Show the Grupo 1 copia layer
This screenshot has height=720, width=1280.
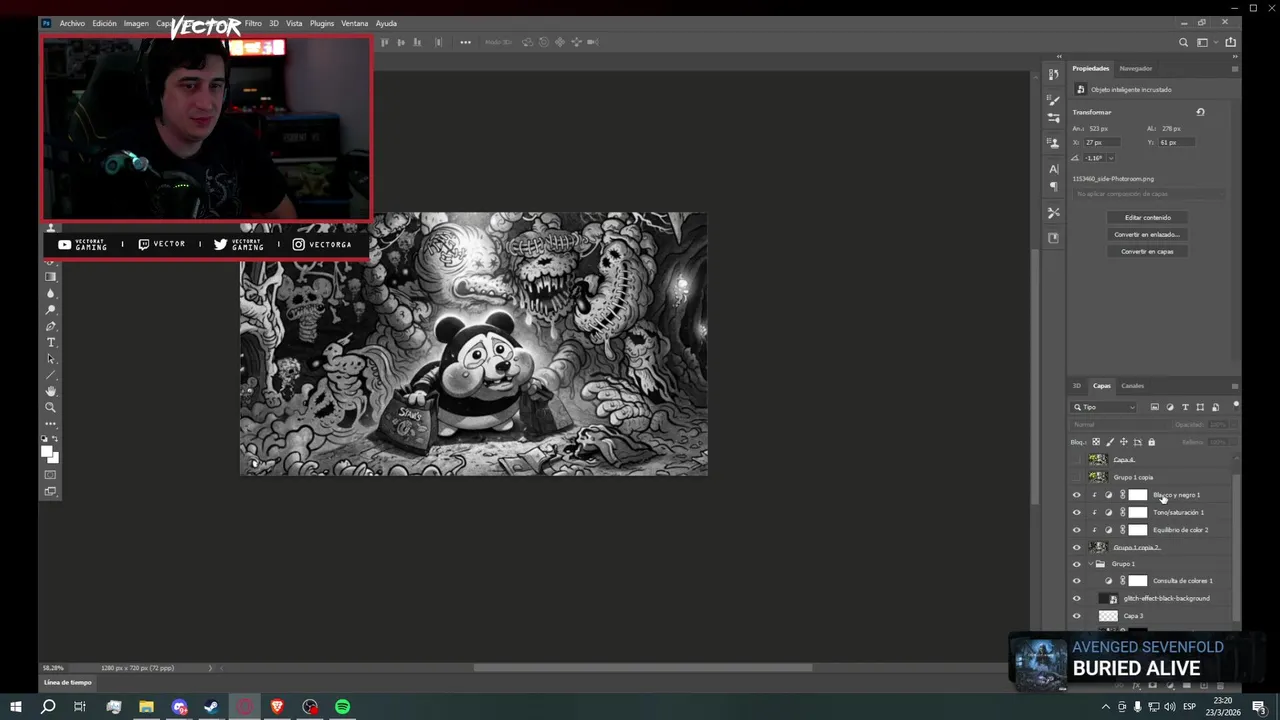click(1077, 477)
